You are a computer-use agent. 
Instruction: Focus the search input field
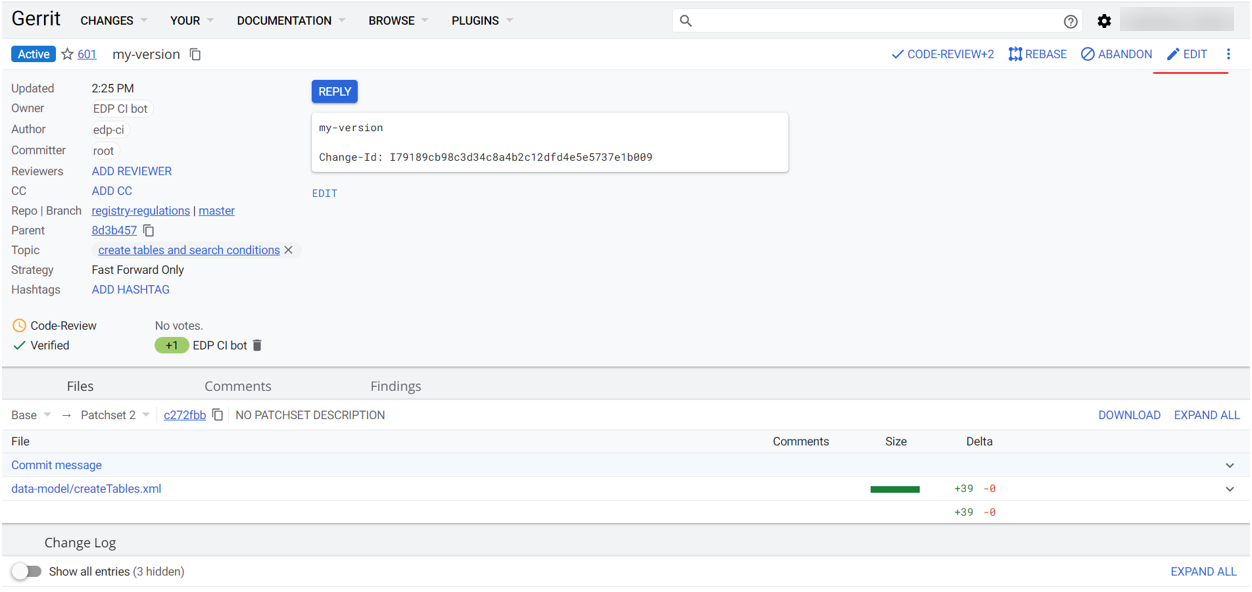pos(878,20)
